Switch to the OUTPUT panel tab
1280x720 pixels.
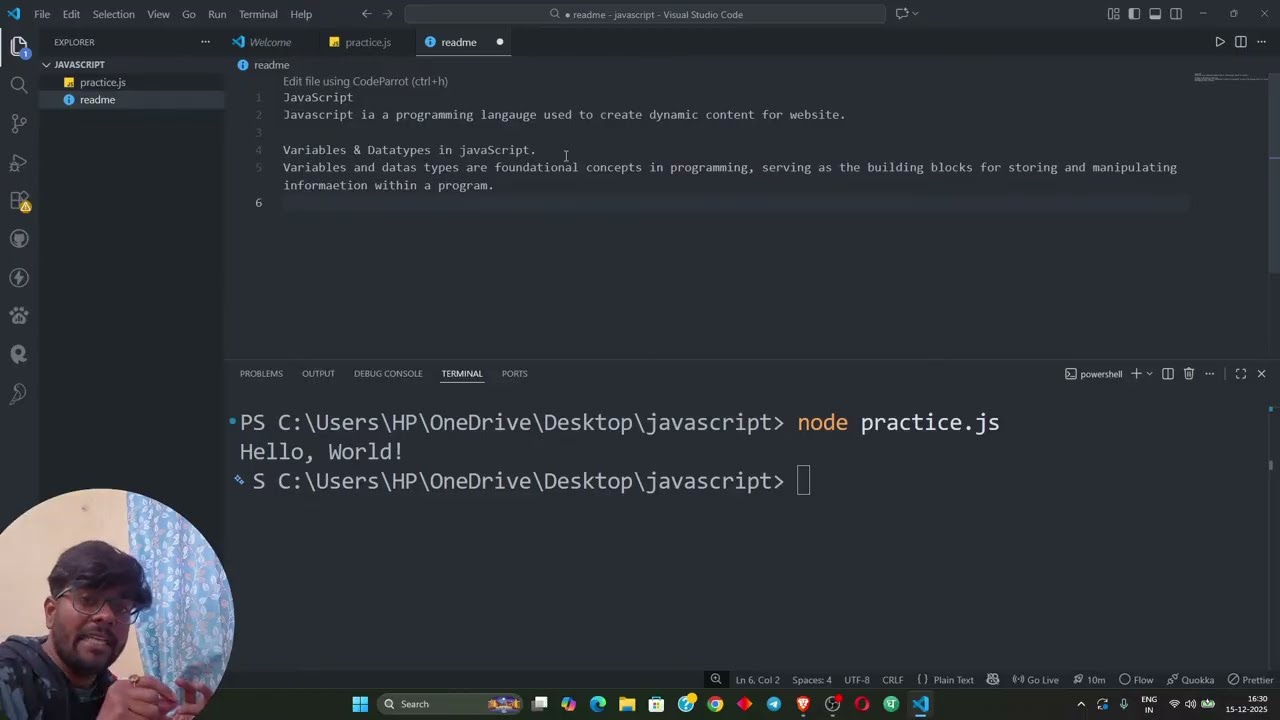[x=318, y=374]
